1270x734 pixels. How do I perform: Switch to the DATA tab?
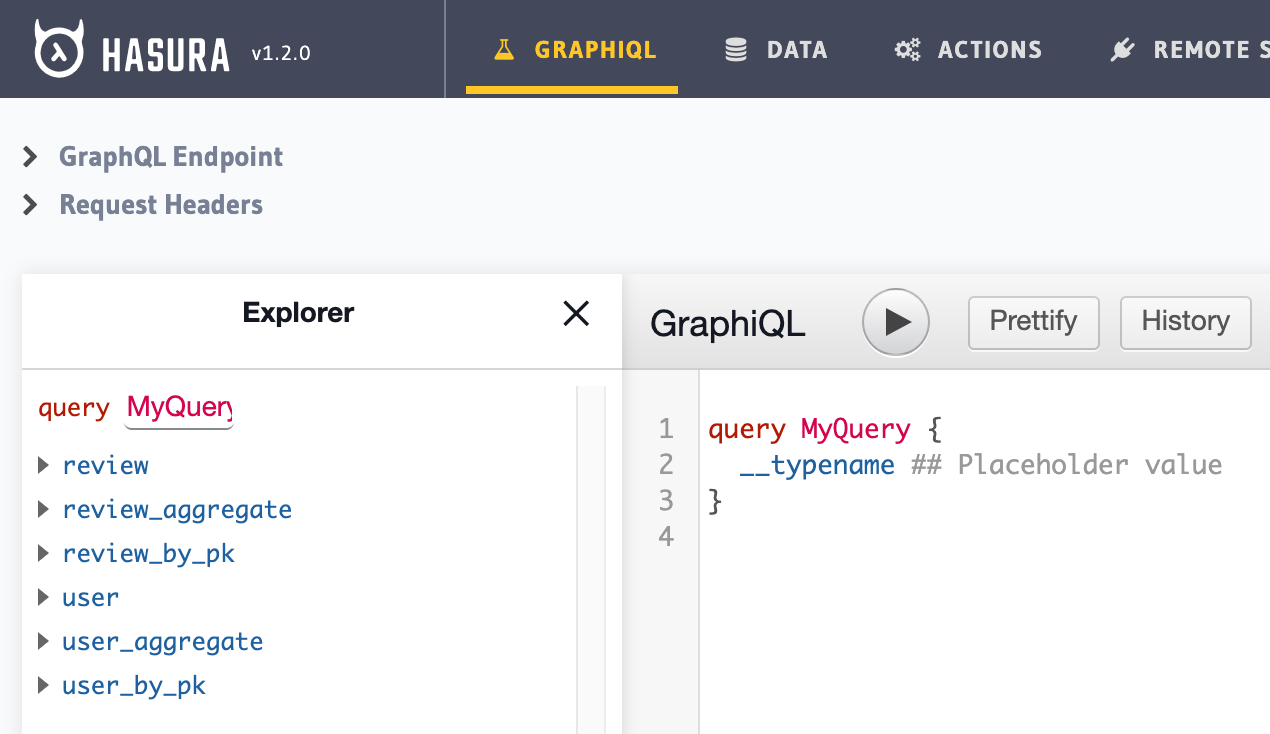pyautogui.click(x=776, y=49)
